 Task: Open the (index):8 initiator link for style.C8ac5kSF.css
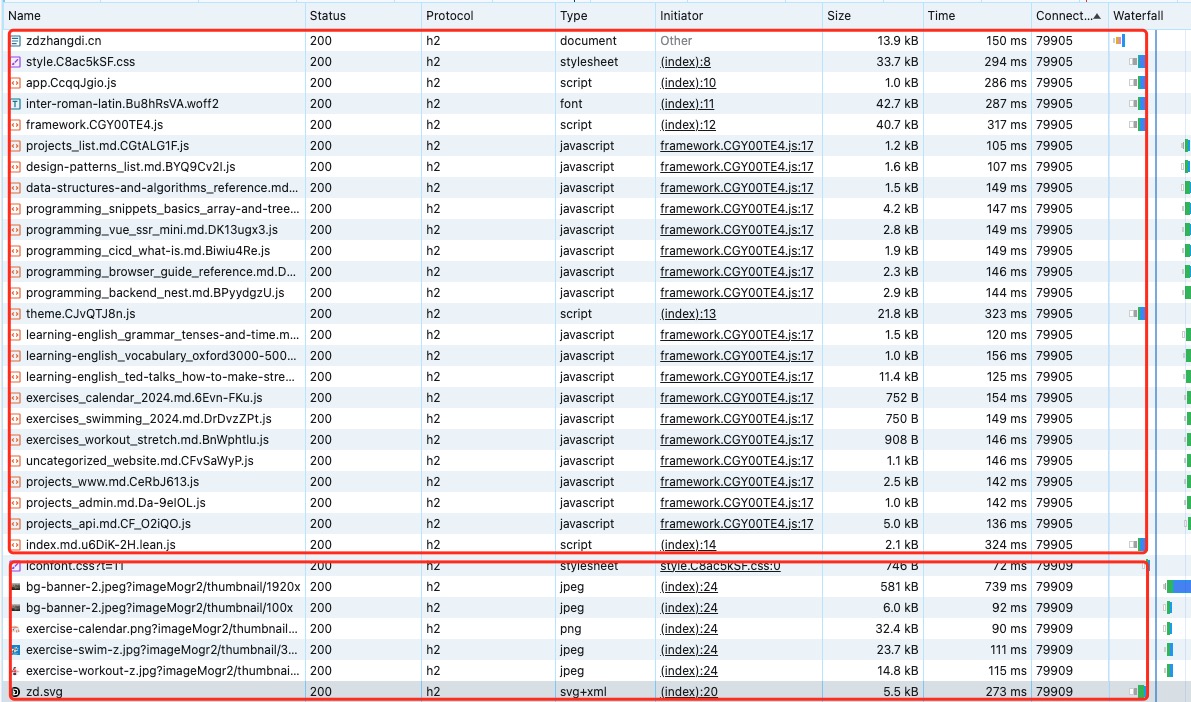pos(686,62)
